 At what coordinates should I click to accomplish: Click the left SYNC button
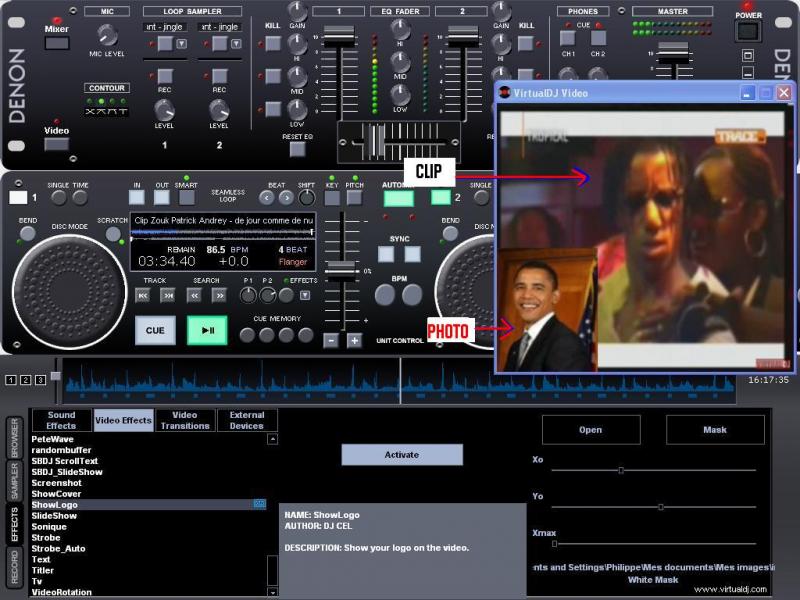click(x=386, y=254)
